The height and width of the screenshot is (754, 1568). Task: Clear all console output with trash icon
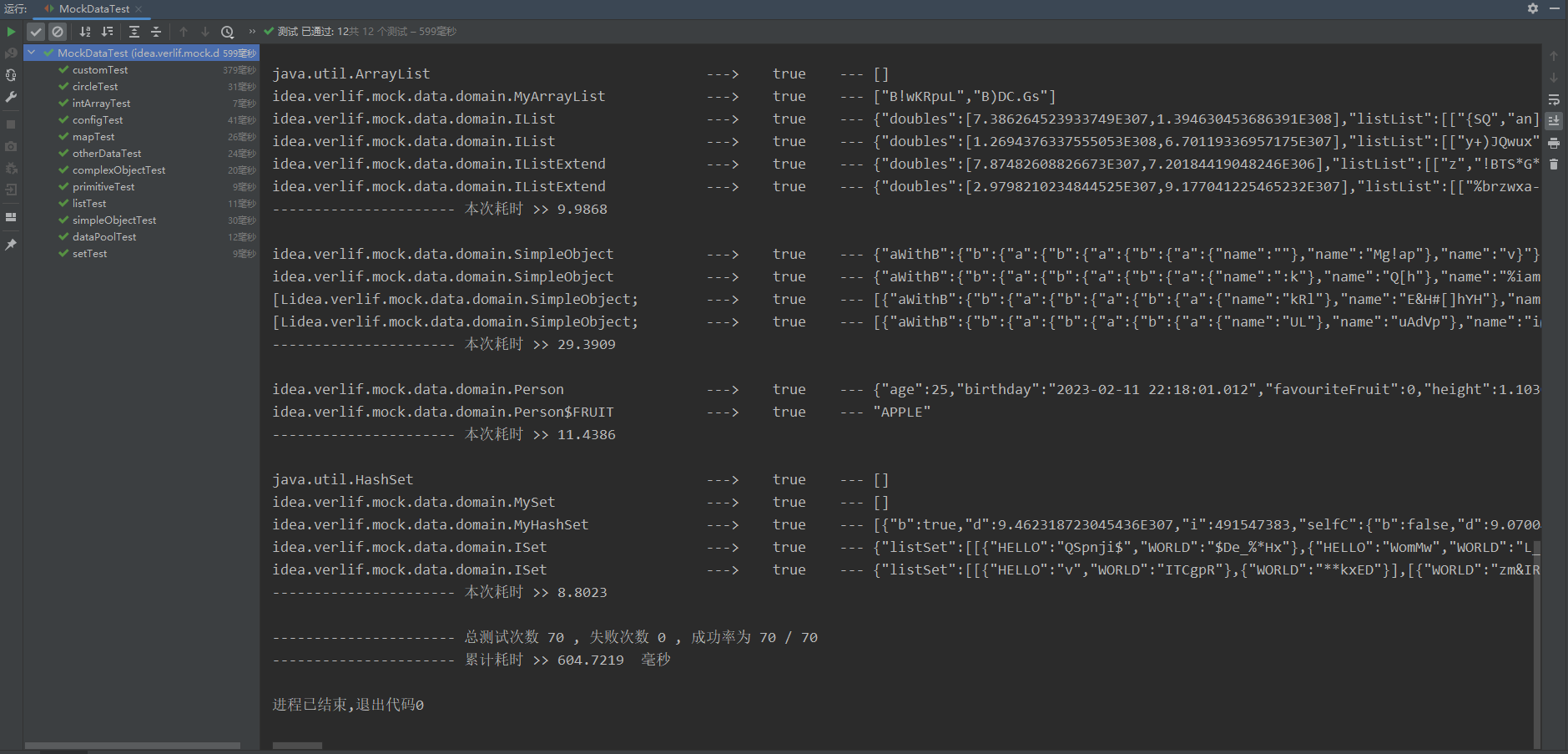click(1554, 164)
